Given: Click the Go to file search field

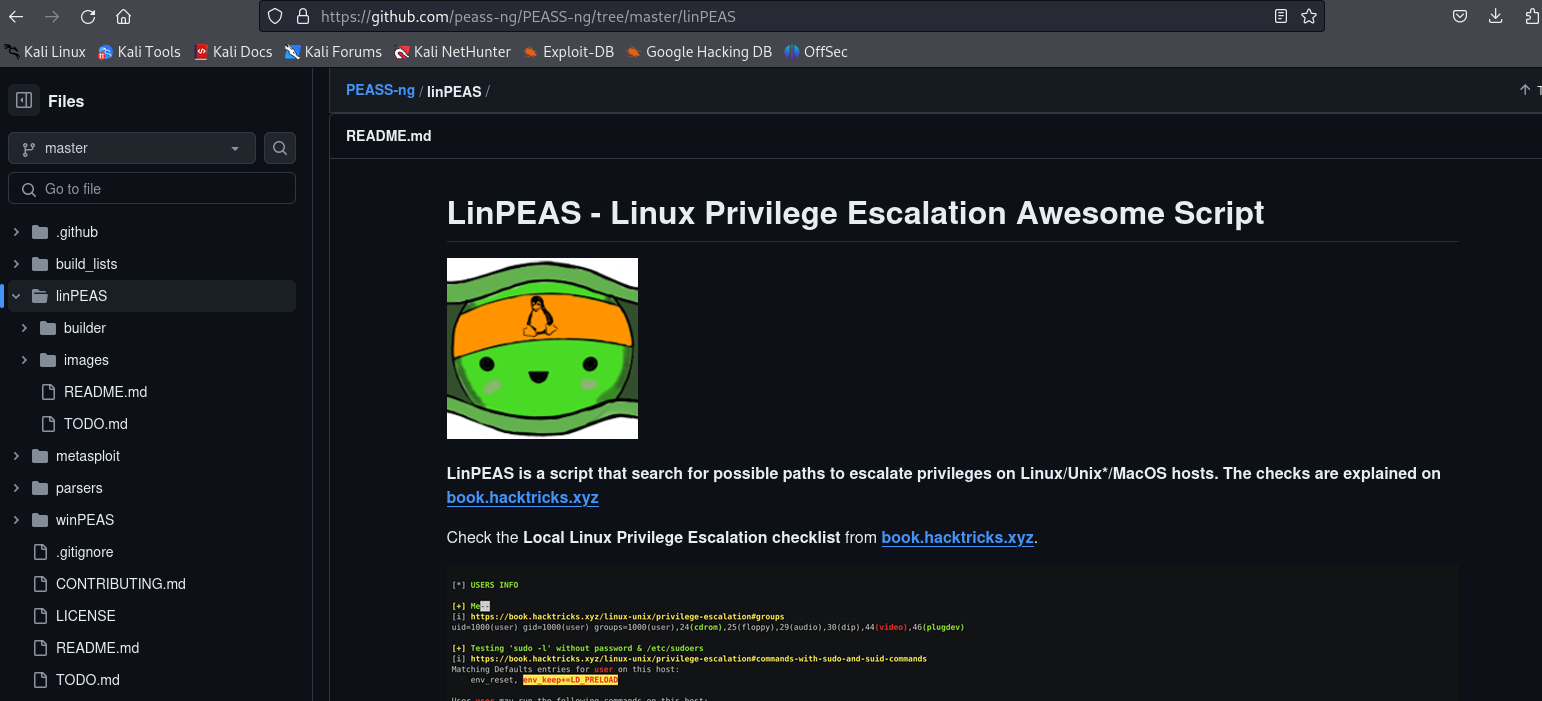Looking at the screenshot, I should (152, 188).
